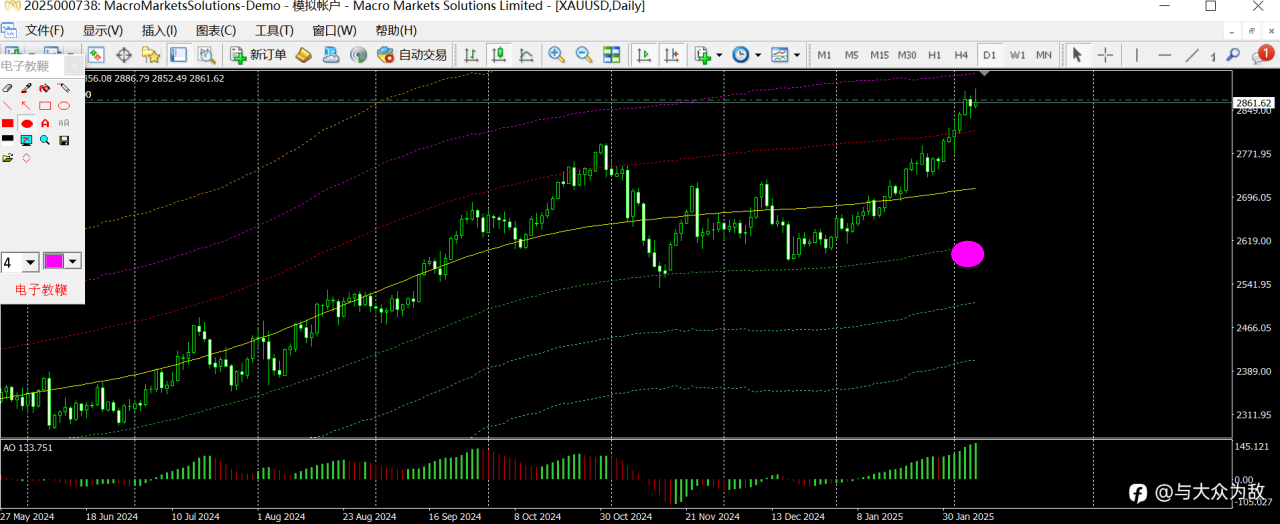
Task: Select red arrow tool in 电子教鞭 panel
Action: [26, 105]
